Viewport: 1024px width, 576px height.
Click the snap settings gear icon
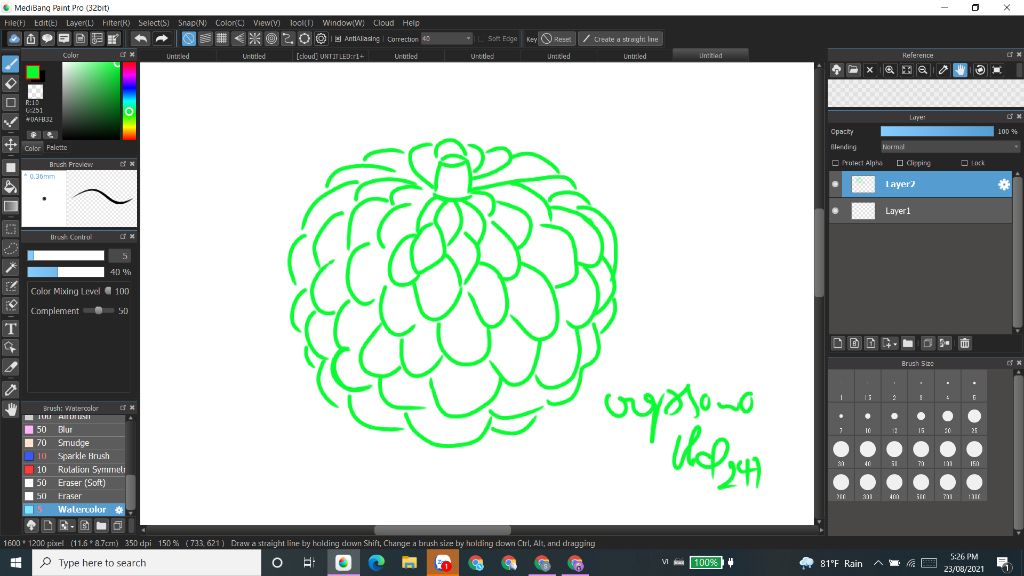click(x=321, y=39)
